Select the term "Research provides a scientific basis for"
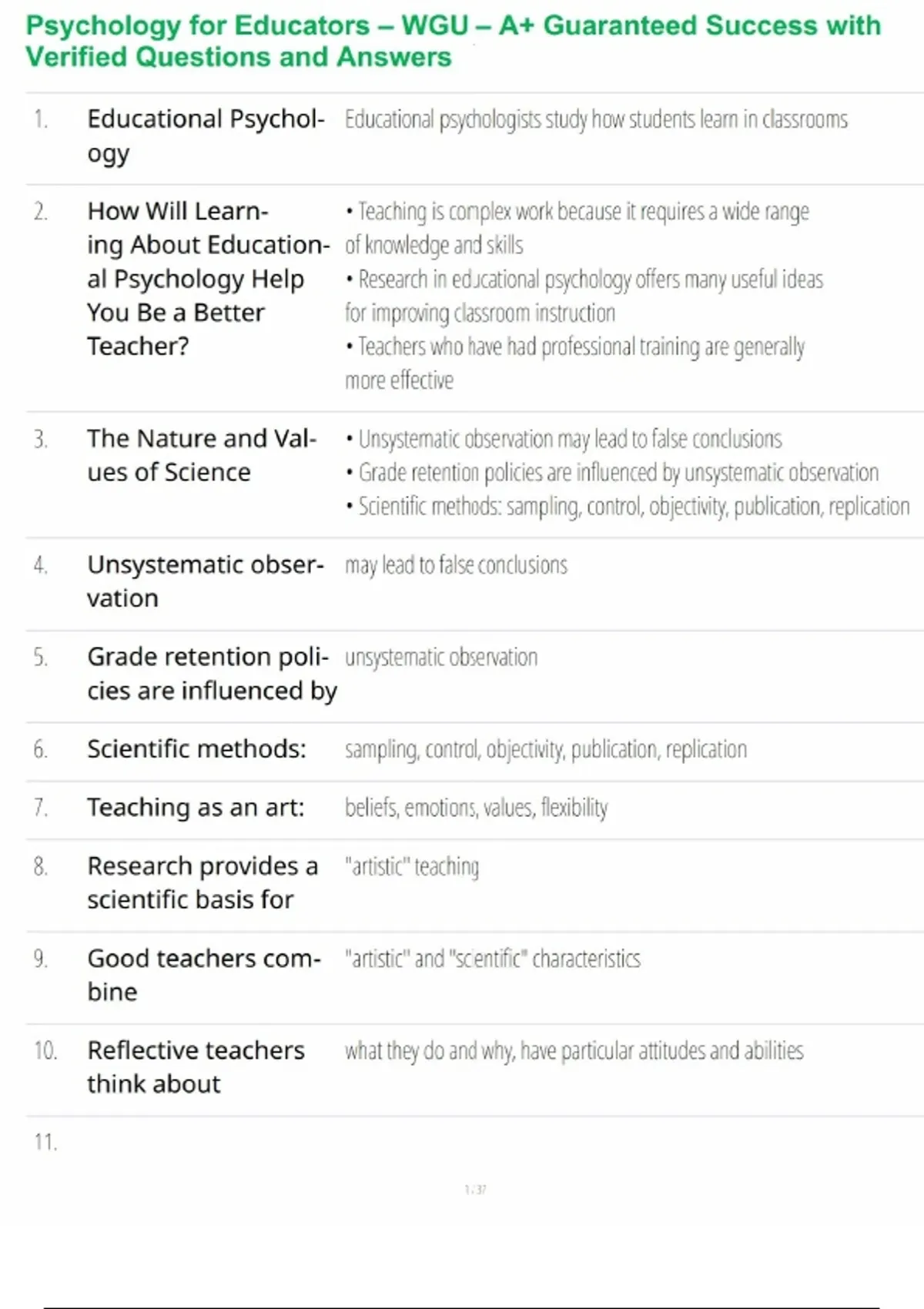This screenshot has width=924, height=1309. coord(202,882)
